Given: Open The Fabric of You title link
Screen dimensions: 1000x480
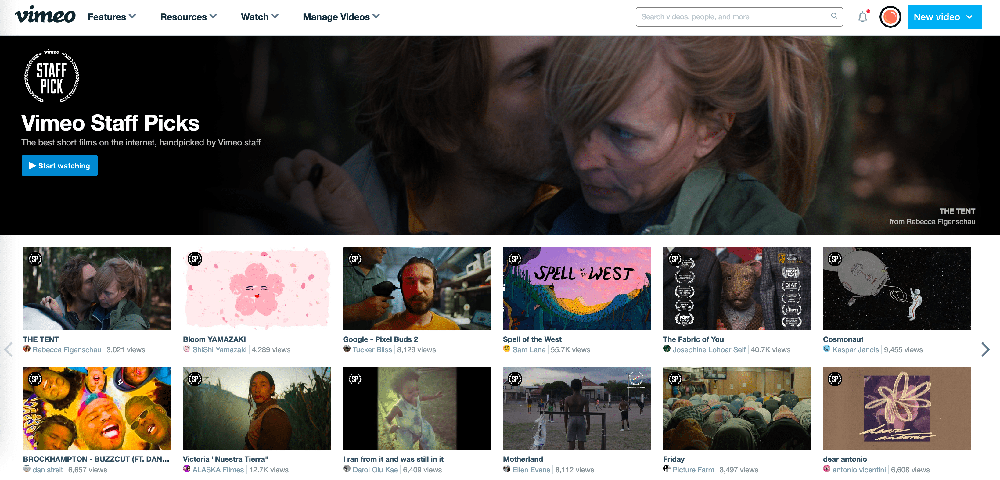Looking at the screenshot, I should pos(693,339).
